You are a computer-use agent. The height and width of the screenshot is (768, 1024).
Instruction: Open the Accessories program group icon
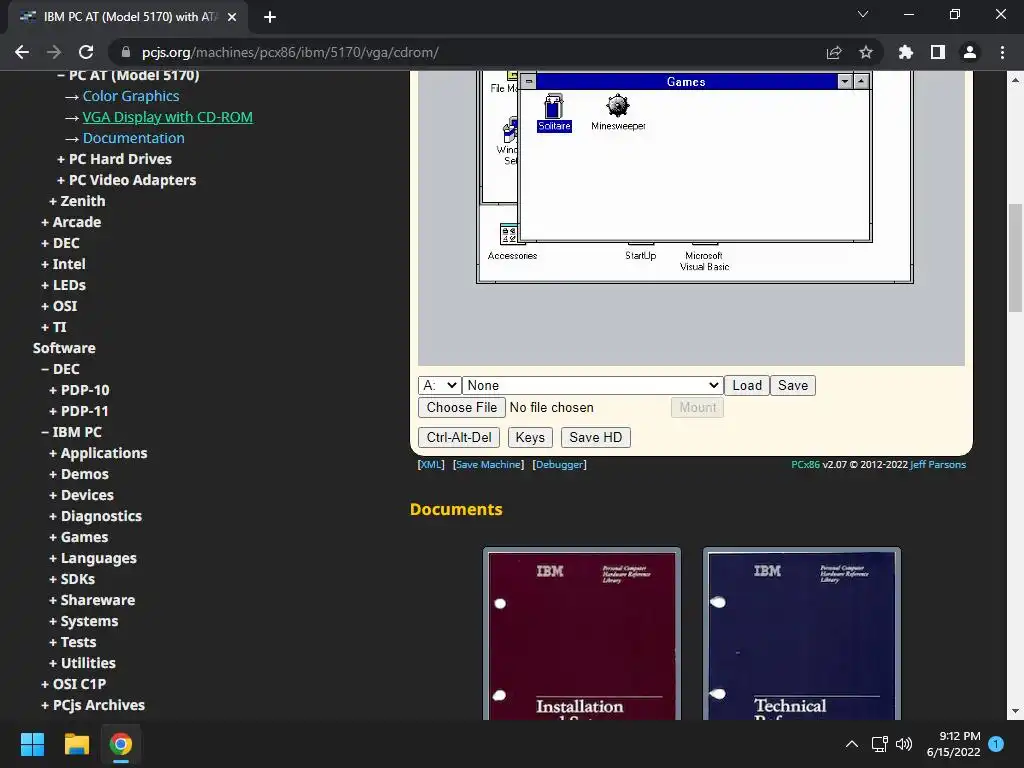point(512,242)
